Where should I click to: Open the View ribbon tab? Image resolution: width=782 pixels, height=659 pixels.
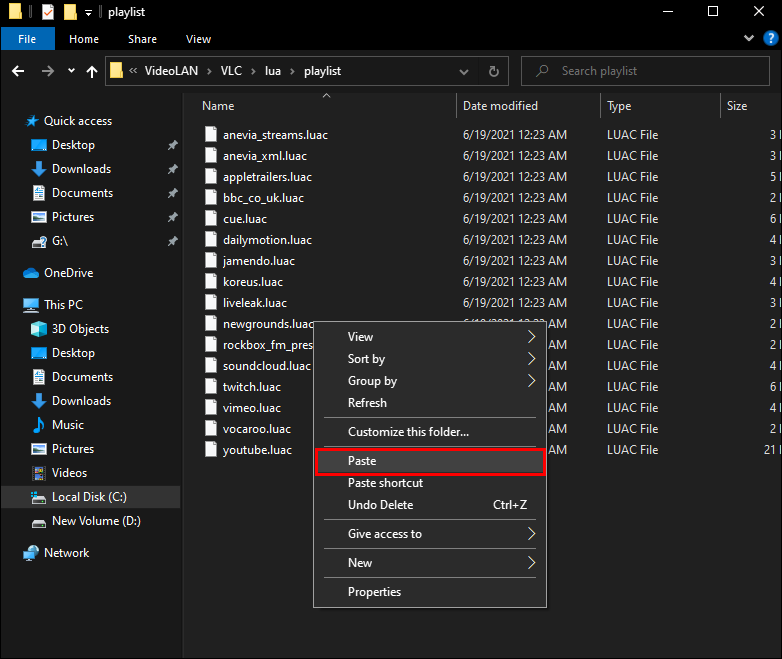pyautogui.click(x=198, y=39)
